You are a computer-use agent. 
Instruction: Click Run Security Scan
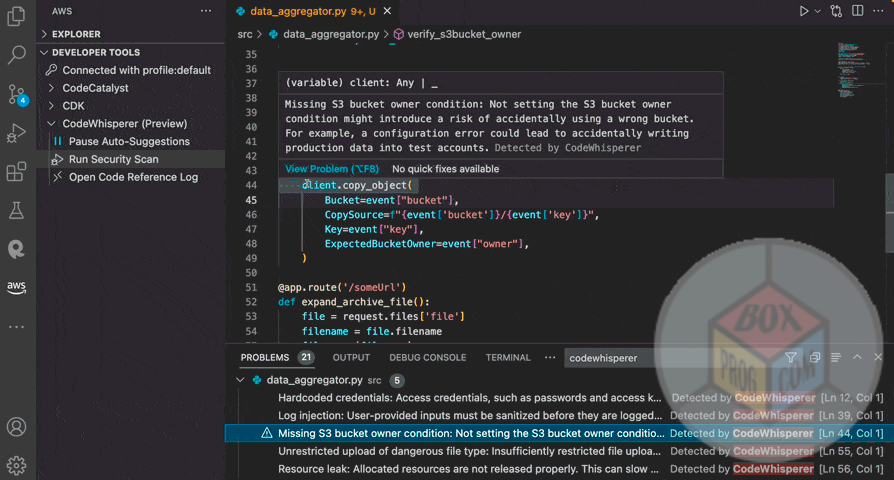113,160
